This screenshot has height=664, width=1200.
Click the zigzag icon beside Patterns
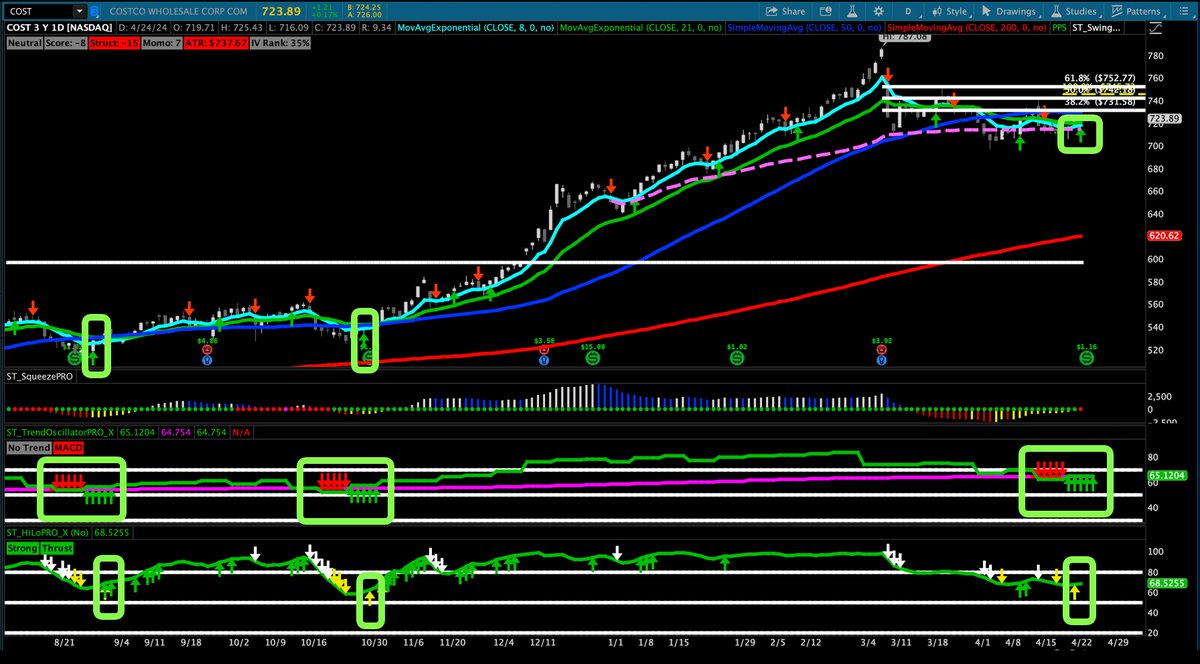pyautogui.click(x=1117, y=11)
